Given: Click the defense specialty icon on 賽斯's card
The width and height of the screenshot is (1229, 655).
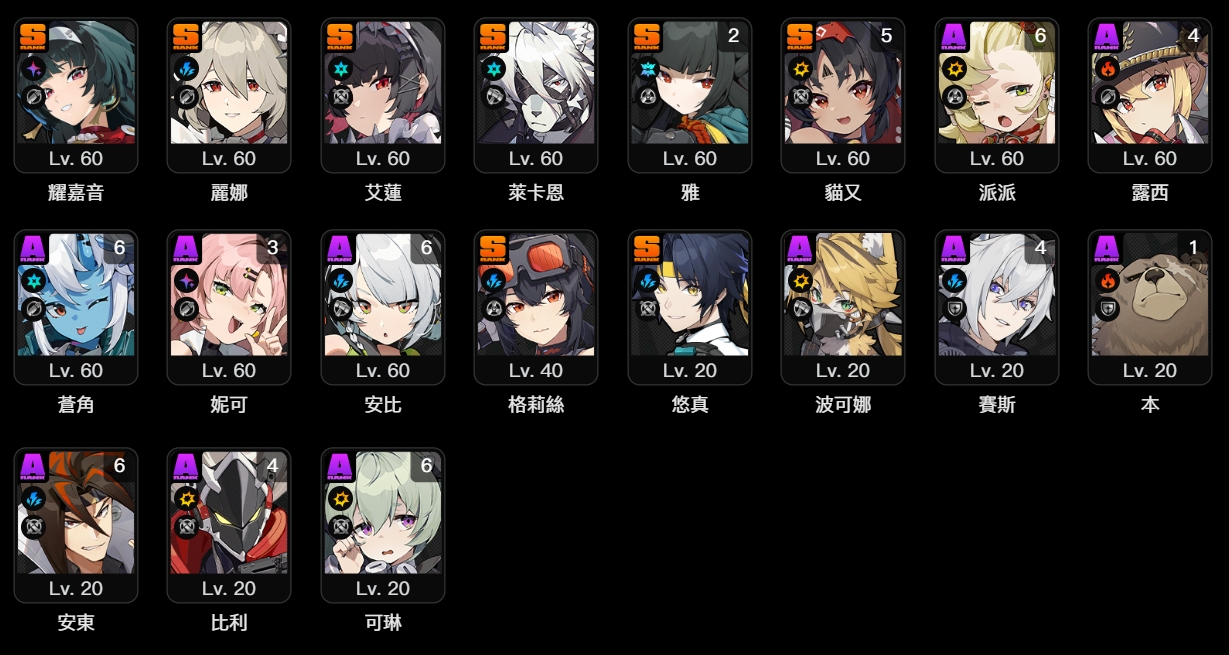Looking at the screenshot, I should [x=953, y=309].
